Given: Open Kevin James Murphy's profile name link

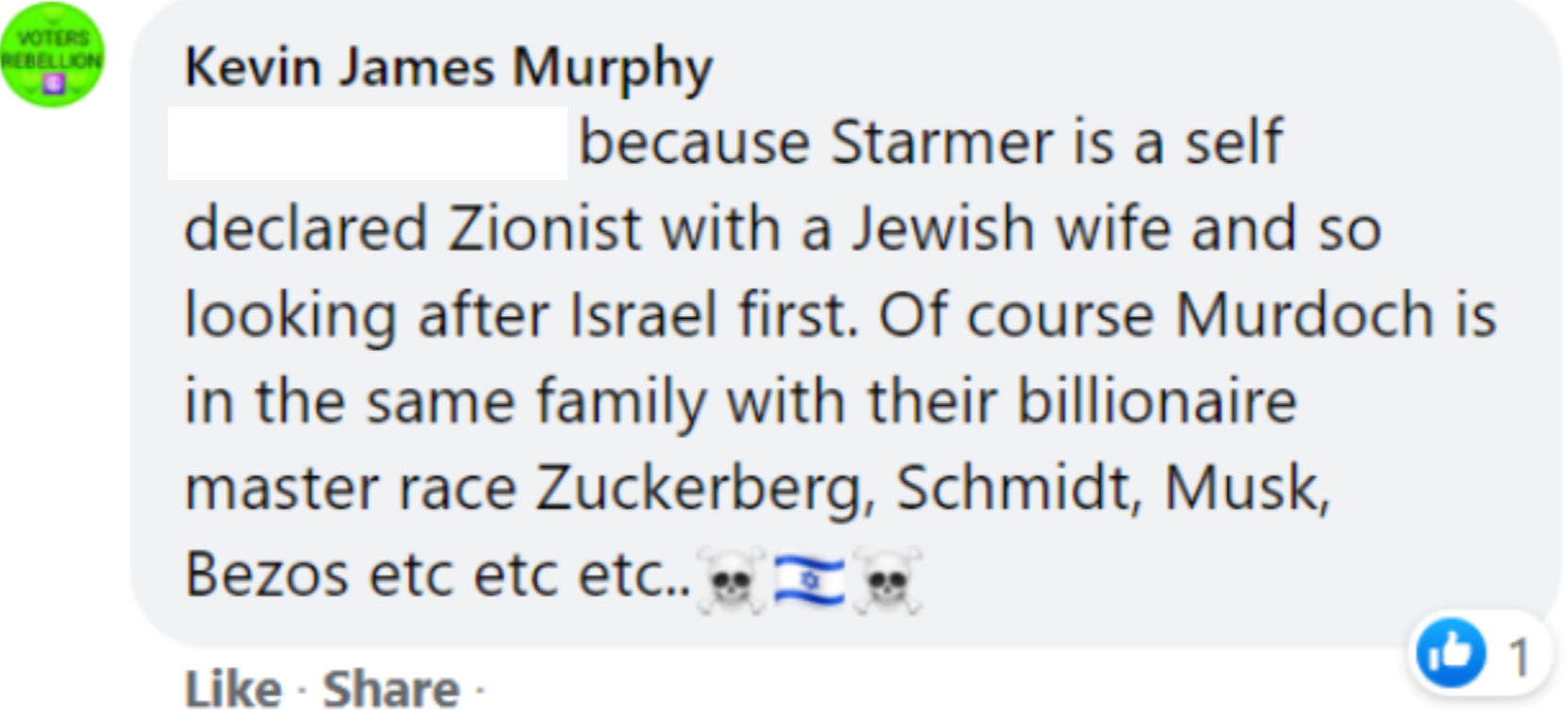Looking at the screenshot, I should 448,68.
